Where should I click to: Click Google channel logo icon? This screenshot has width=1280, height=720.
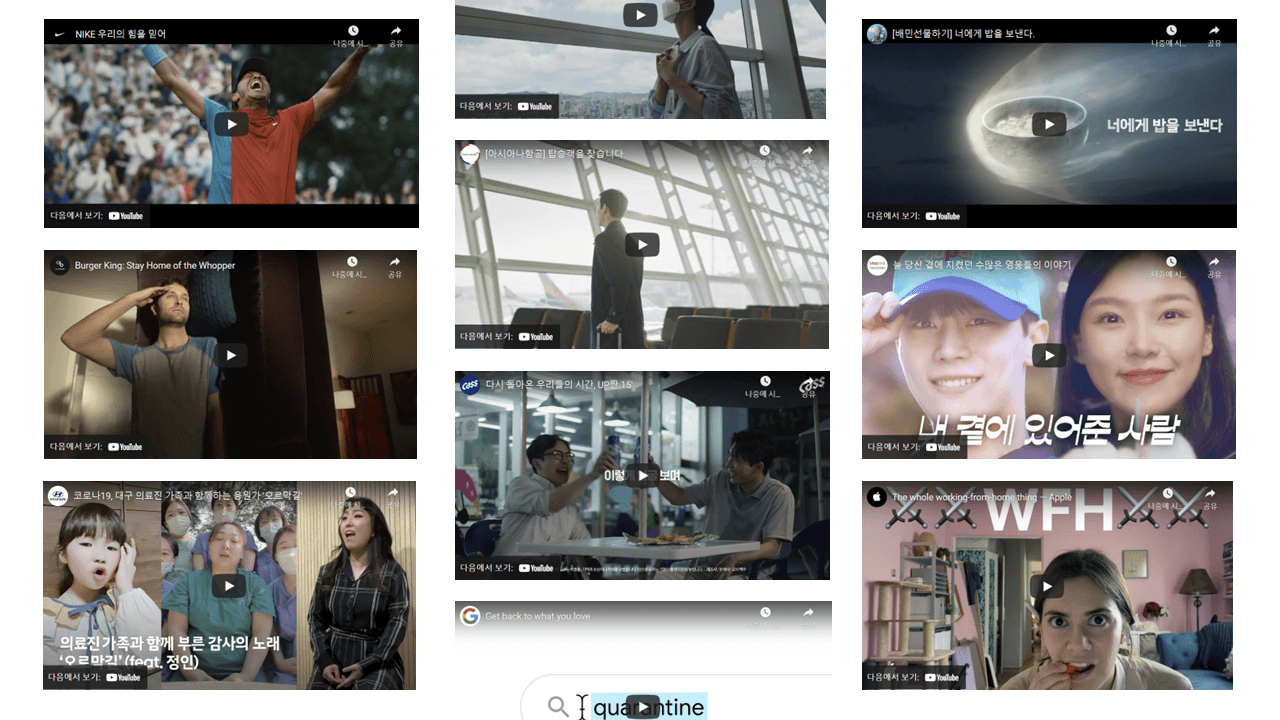coord(470,616)
